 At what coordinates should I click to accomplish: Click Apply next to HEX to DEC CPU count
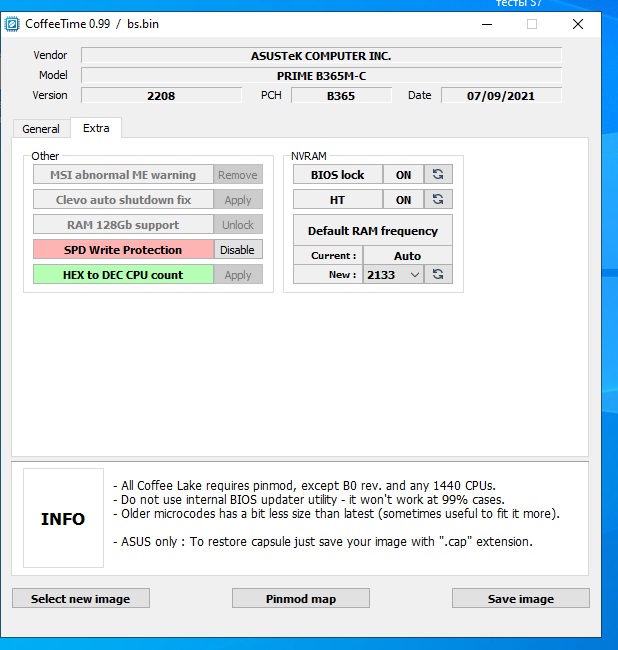tap(238, 275)
